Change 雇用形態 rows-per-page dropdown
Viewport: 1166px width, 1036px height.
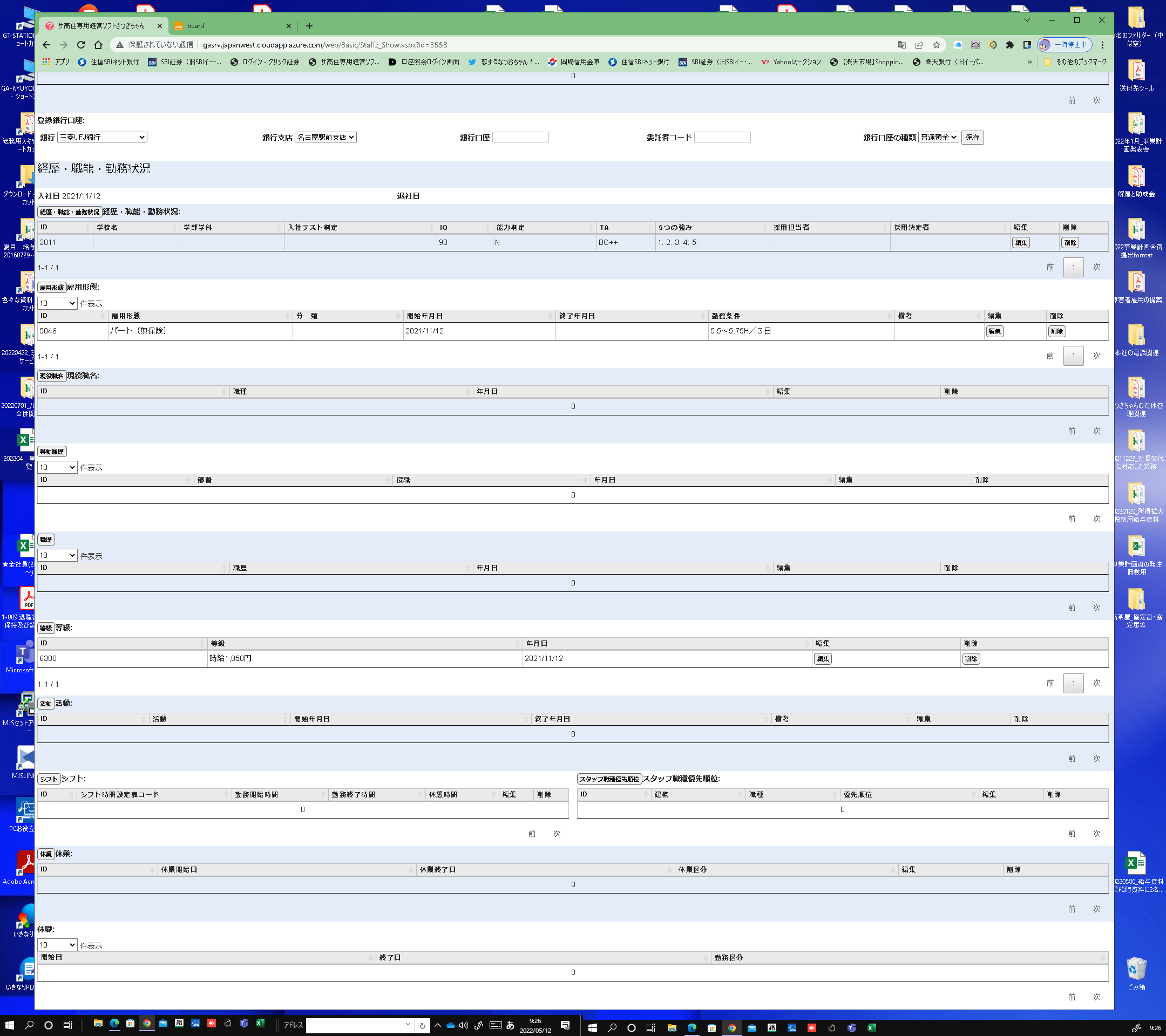tap(57, 303)
